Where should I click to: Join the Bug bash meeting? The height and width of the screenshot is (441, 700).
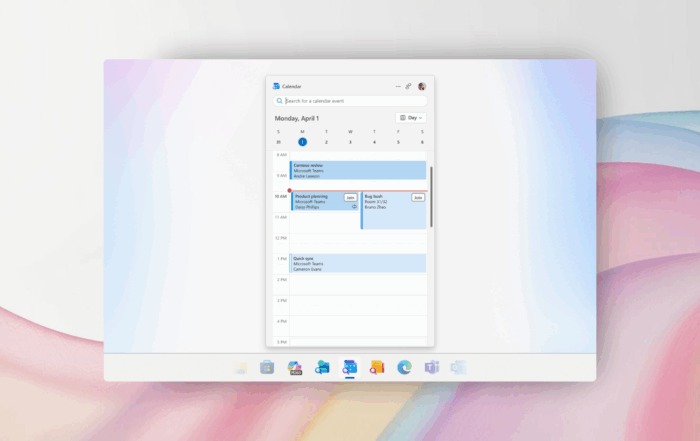click(418, 197)
